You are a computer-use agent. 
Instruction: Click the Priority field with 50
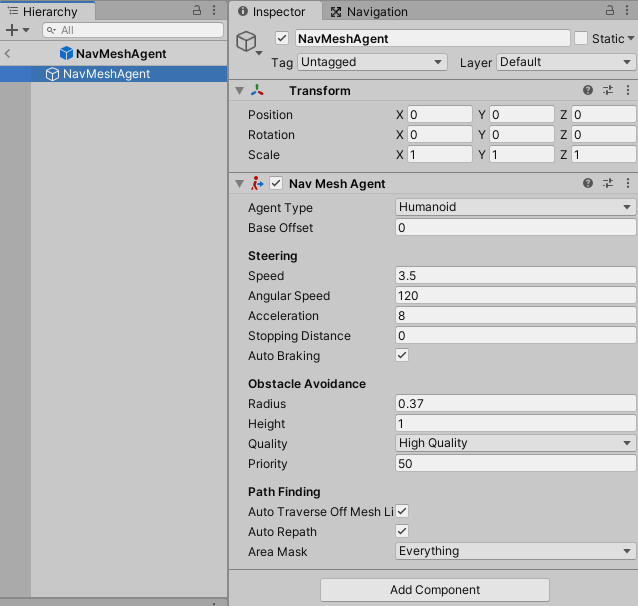click(x=516, y=464)
